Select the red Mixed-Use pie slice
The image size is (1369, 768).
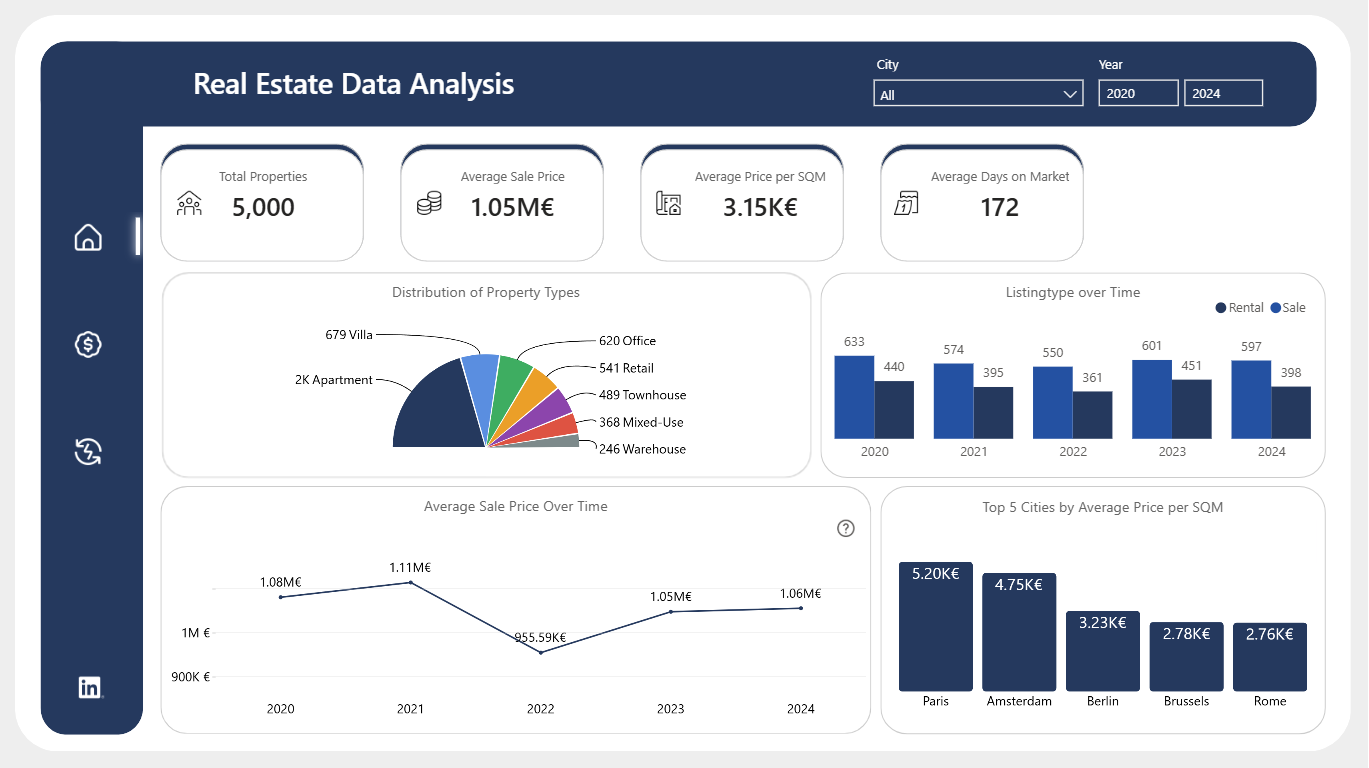coord(558,428)
